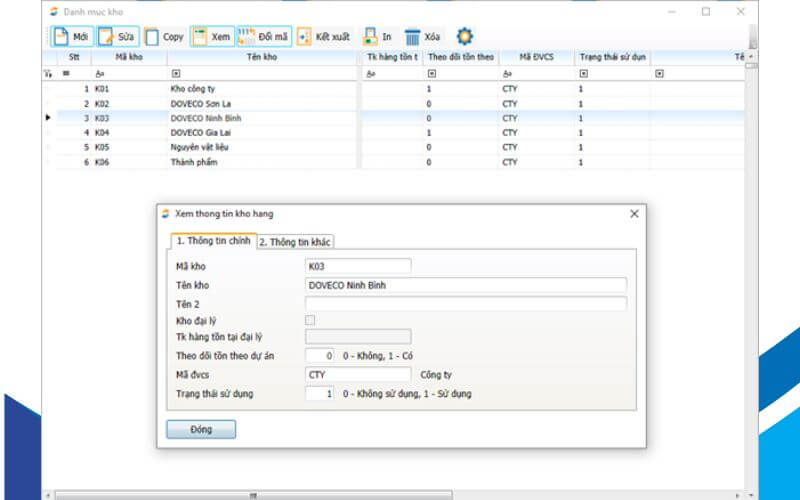Click the Xóa (Delete) trash icon

click(412, 37)
